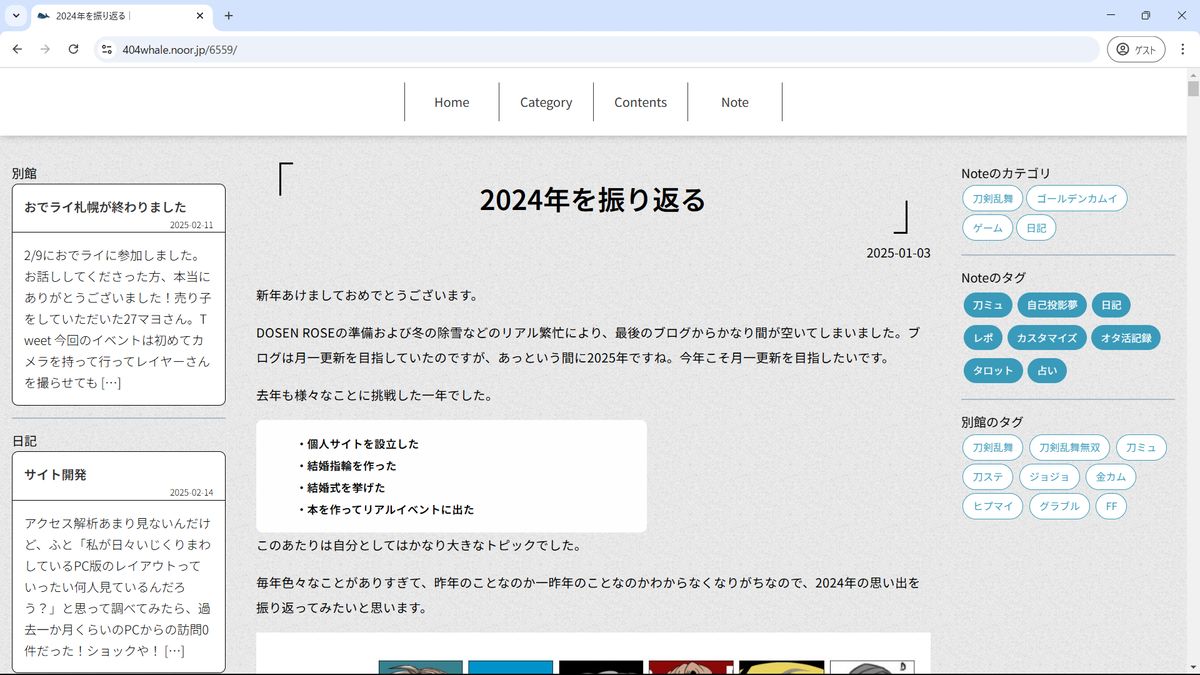Reload the page with refresh icon
The width and height of the screenshot is (1200, 675).
coord(73,49)
